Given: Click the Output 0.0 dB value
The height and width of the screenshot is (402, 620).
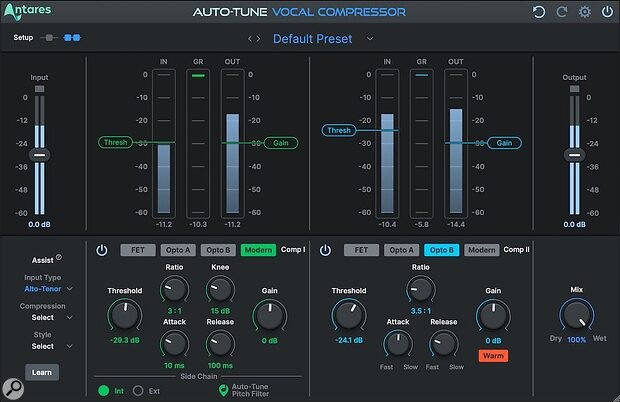Looking at the screenshot, I should (575, 225).
